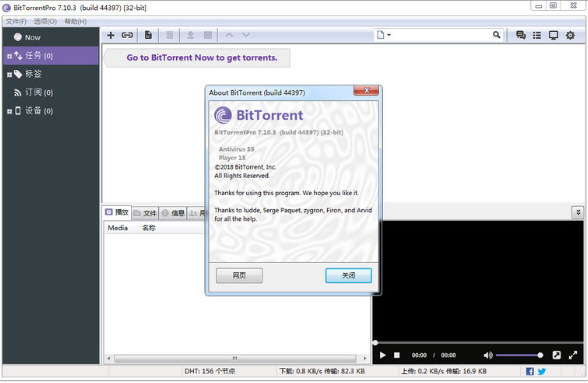588x383 pixels.
Task: Click the BitTorrent logo in About dialog
Action: coord(259,116)
